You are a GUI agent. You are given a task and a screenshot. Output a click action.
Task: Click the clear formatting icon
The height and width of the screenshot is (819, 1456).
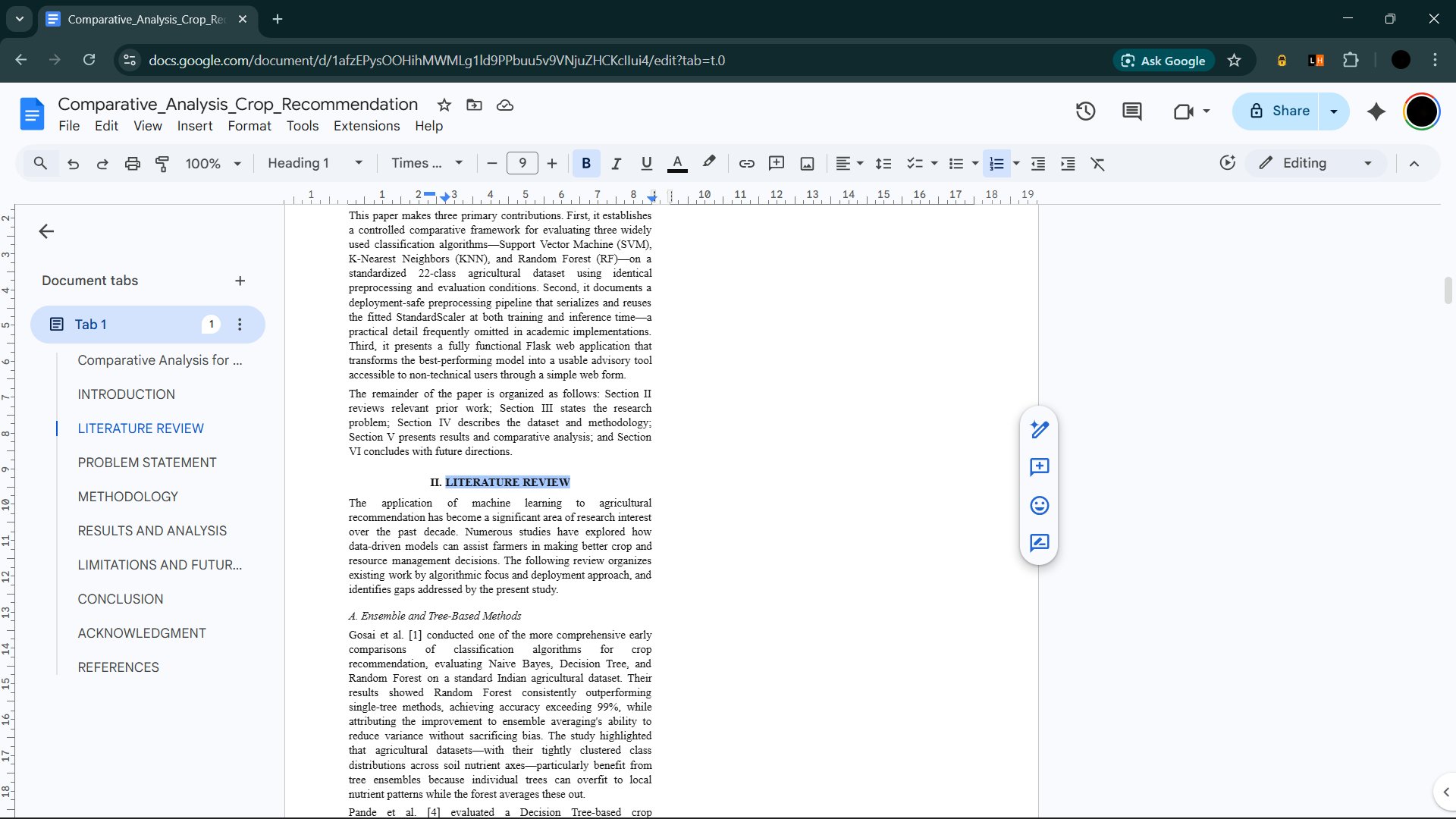(x=1097, y=163)
